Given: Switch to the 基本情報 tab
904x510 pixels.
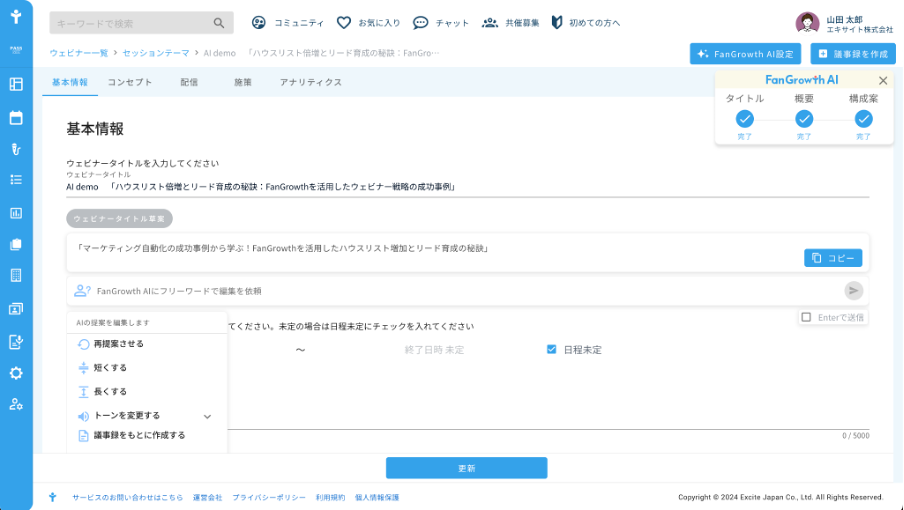Looking at the screenshot, I should (x=70, y=82).
